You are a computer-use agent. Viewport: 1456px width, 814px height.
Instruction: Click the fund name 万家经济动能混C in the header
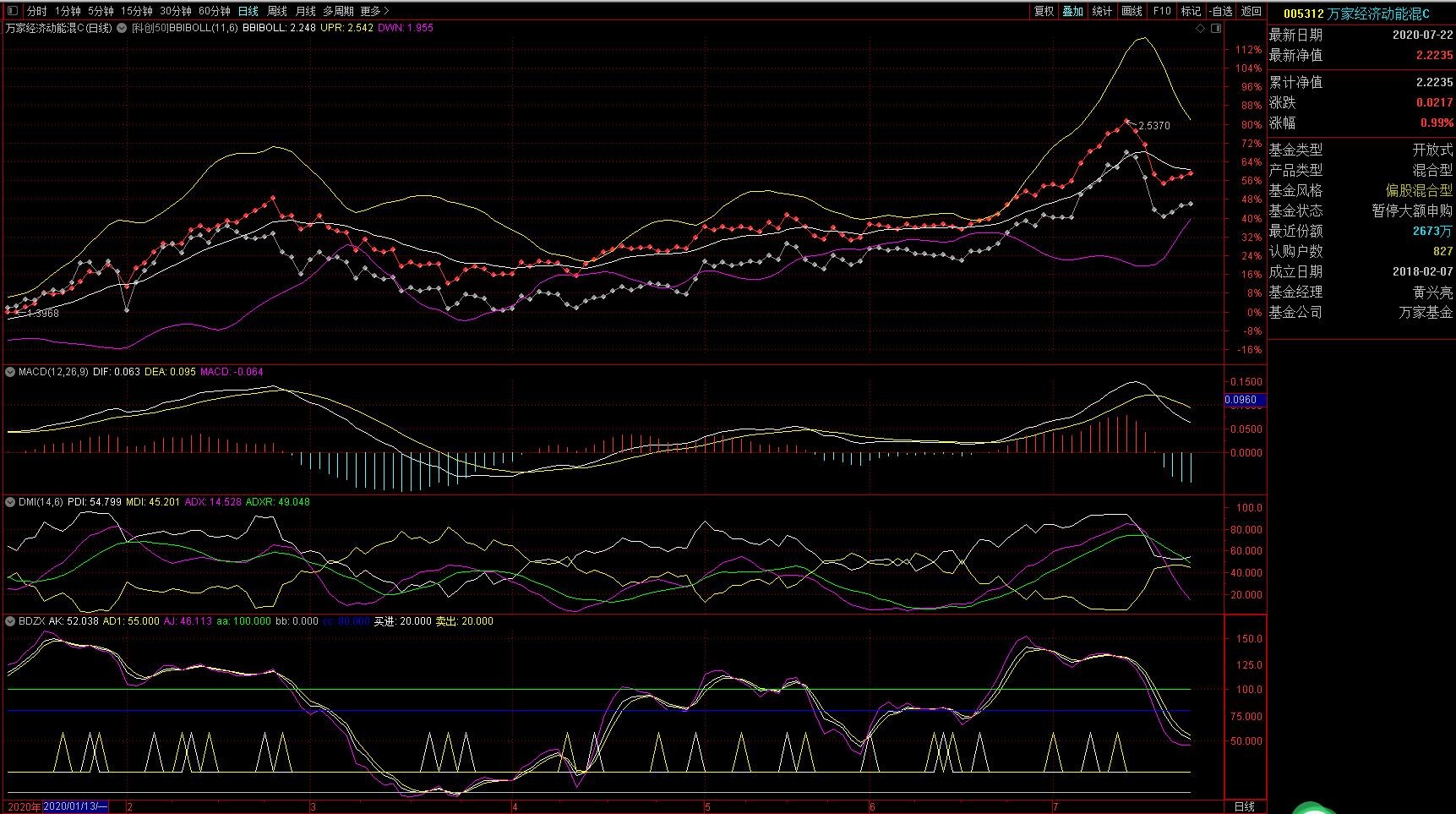tap(1379, 14)
